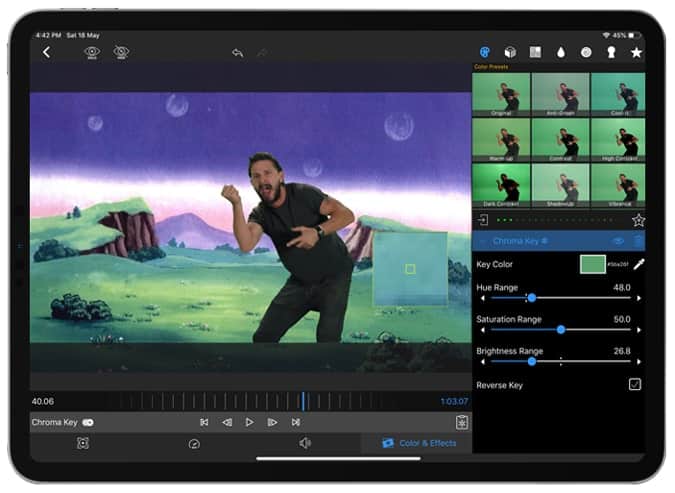Check the battery status icon
The height and width of the screenshot is (493, 675).
click(632, 35)
